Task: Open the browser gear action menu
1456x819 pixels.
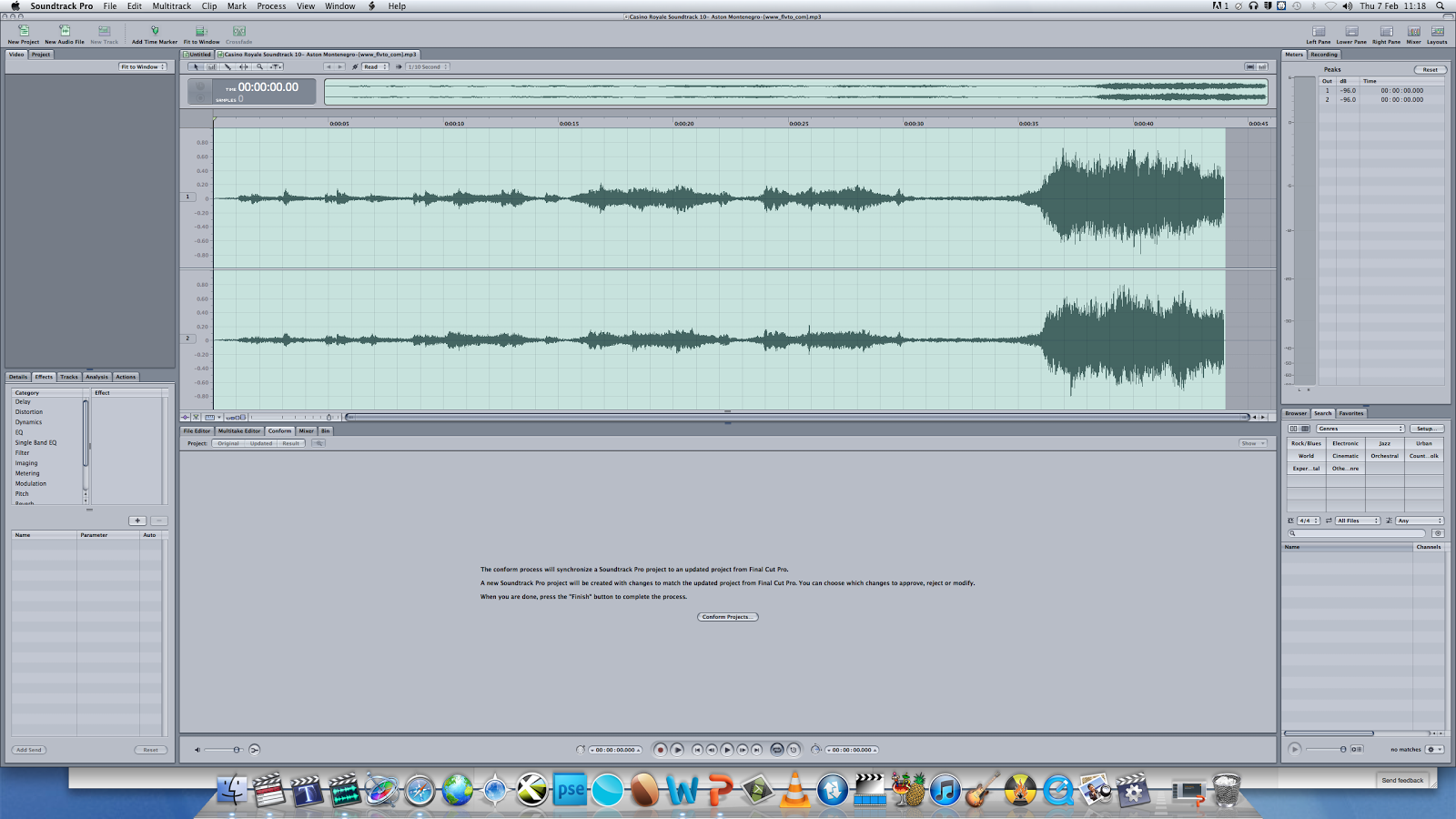Action: pos(1434,749)
